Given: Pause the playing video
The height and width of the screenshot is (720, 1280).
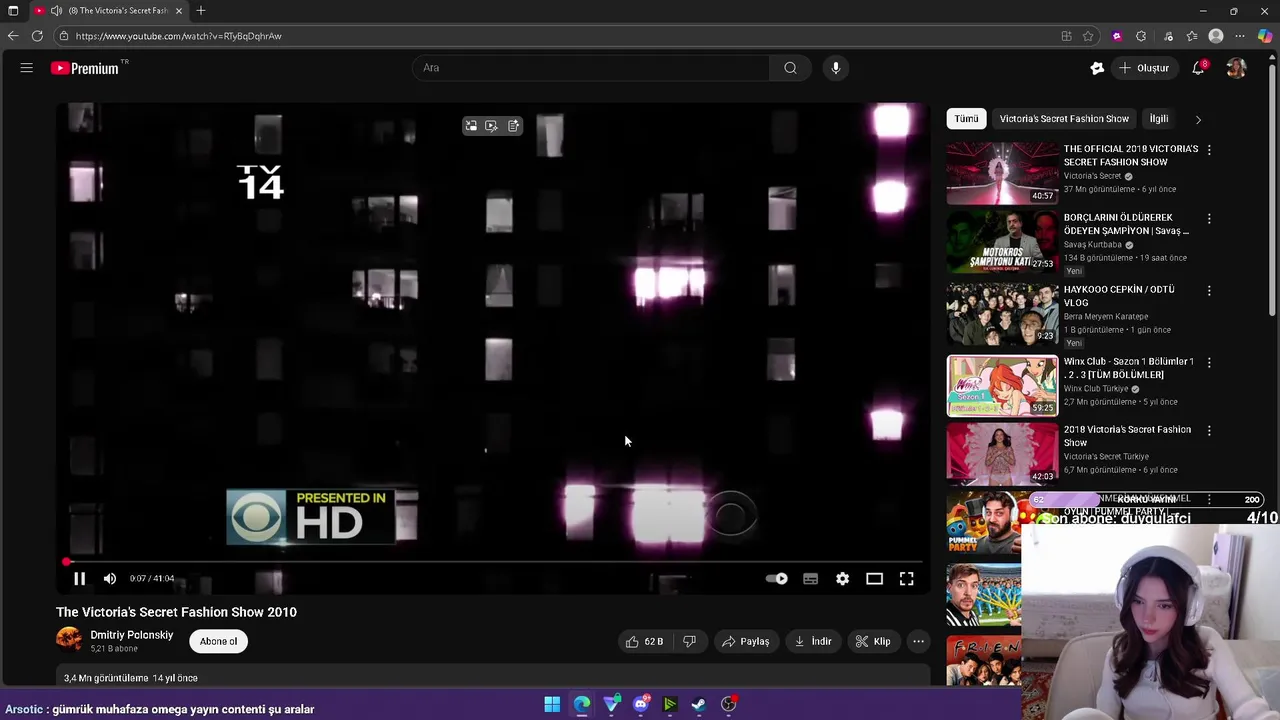Looking at the screenshot, I should (x=79, y=579).
